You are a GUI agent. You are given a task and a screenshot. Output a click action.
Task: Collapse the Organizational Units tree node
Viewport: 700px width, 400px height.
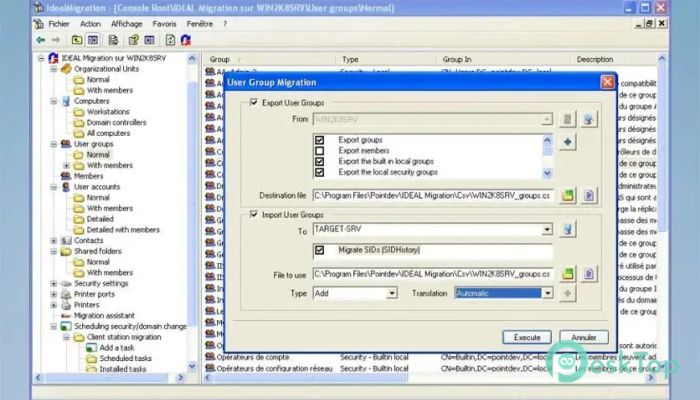click(x=54, y=69)
